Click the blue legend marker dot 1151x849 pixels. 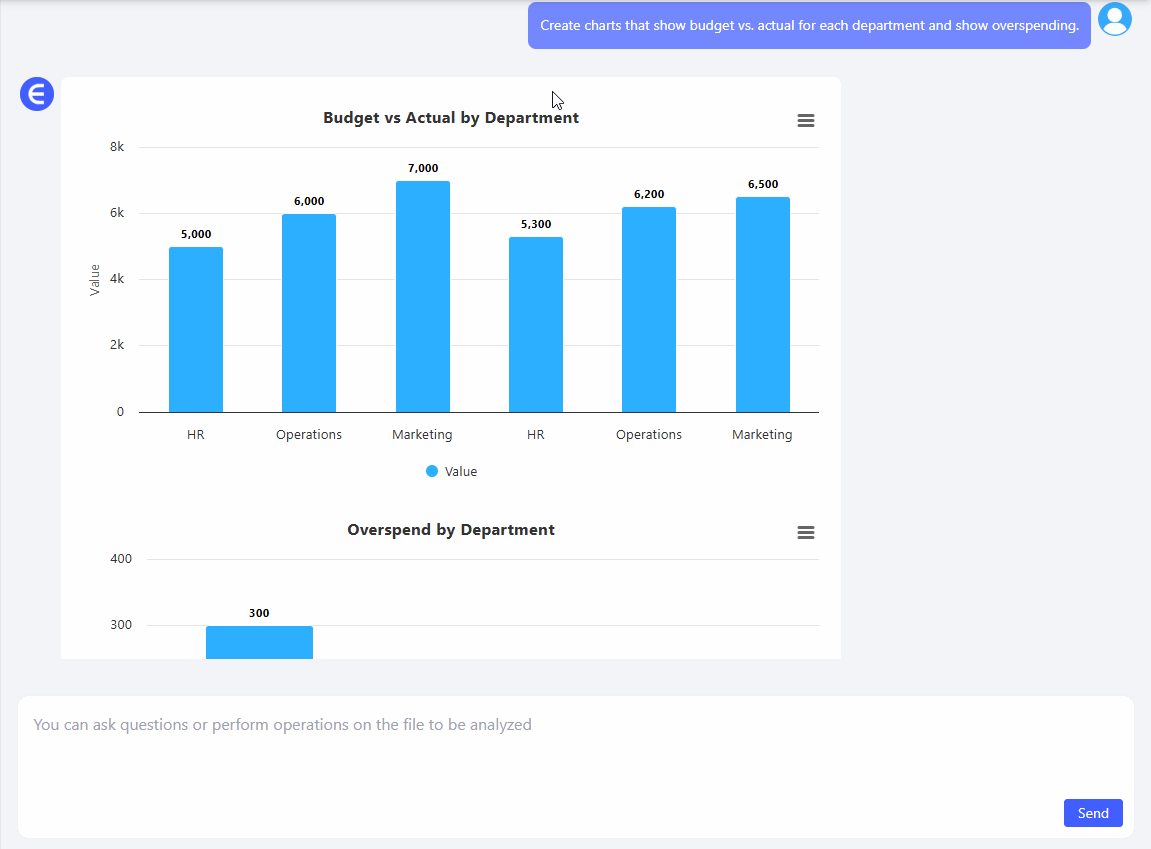click(x=432, y=472)
